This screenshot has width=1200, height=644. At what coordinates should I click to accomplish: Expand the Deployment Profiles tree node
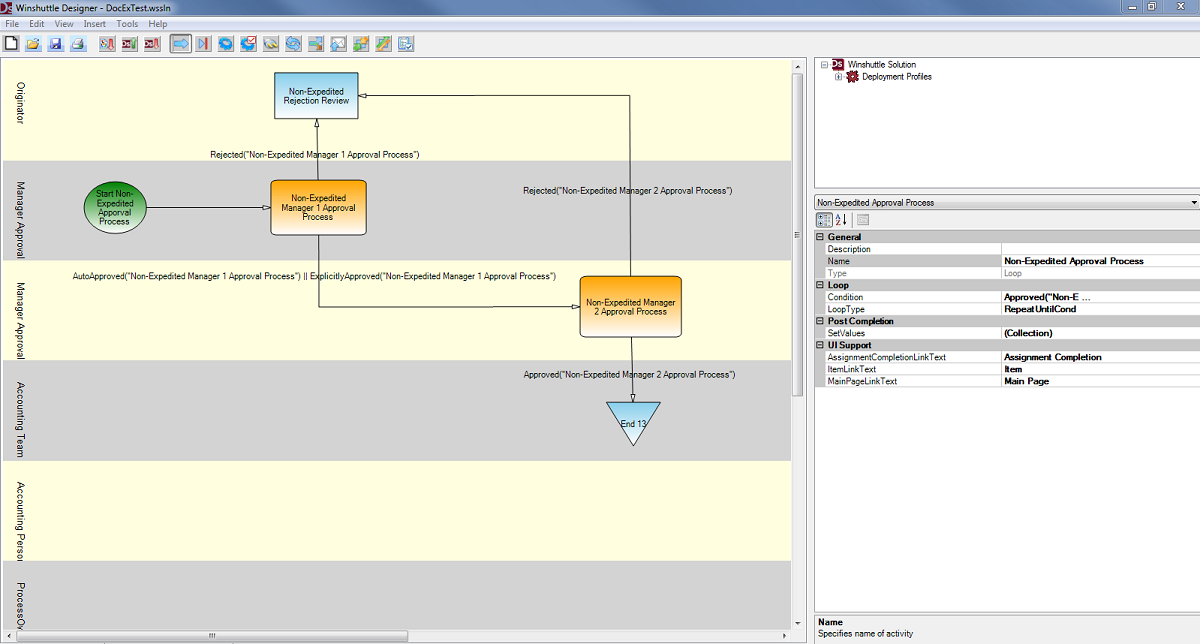click(839, 77)
